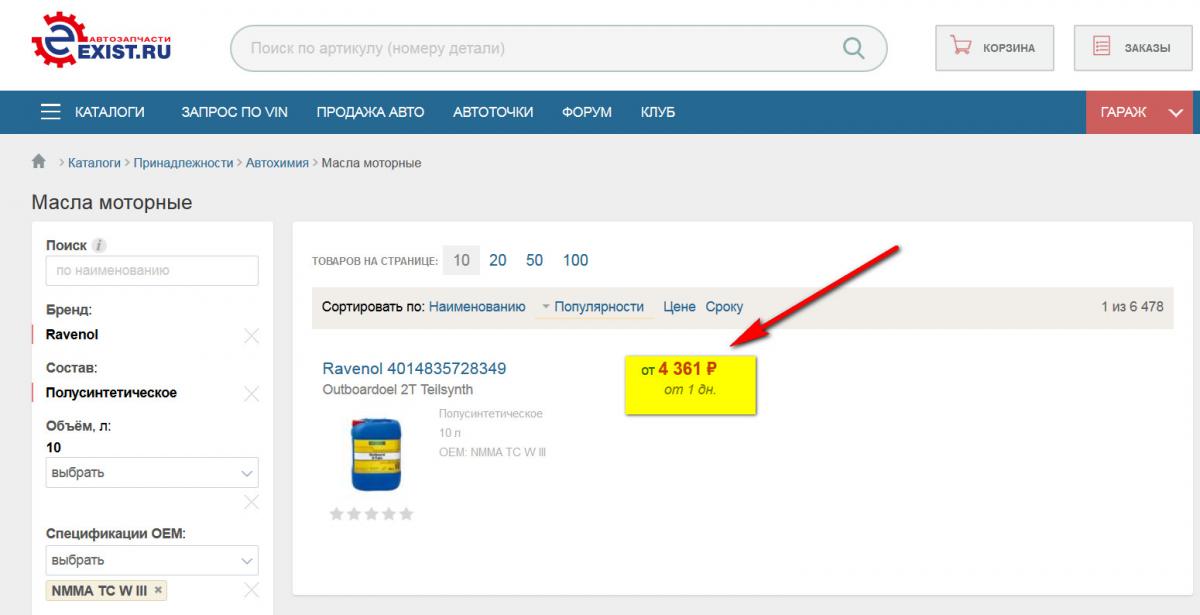Open the home icon in the breadcrumbs

(x=39, y=162)
